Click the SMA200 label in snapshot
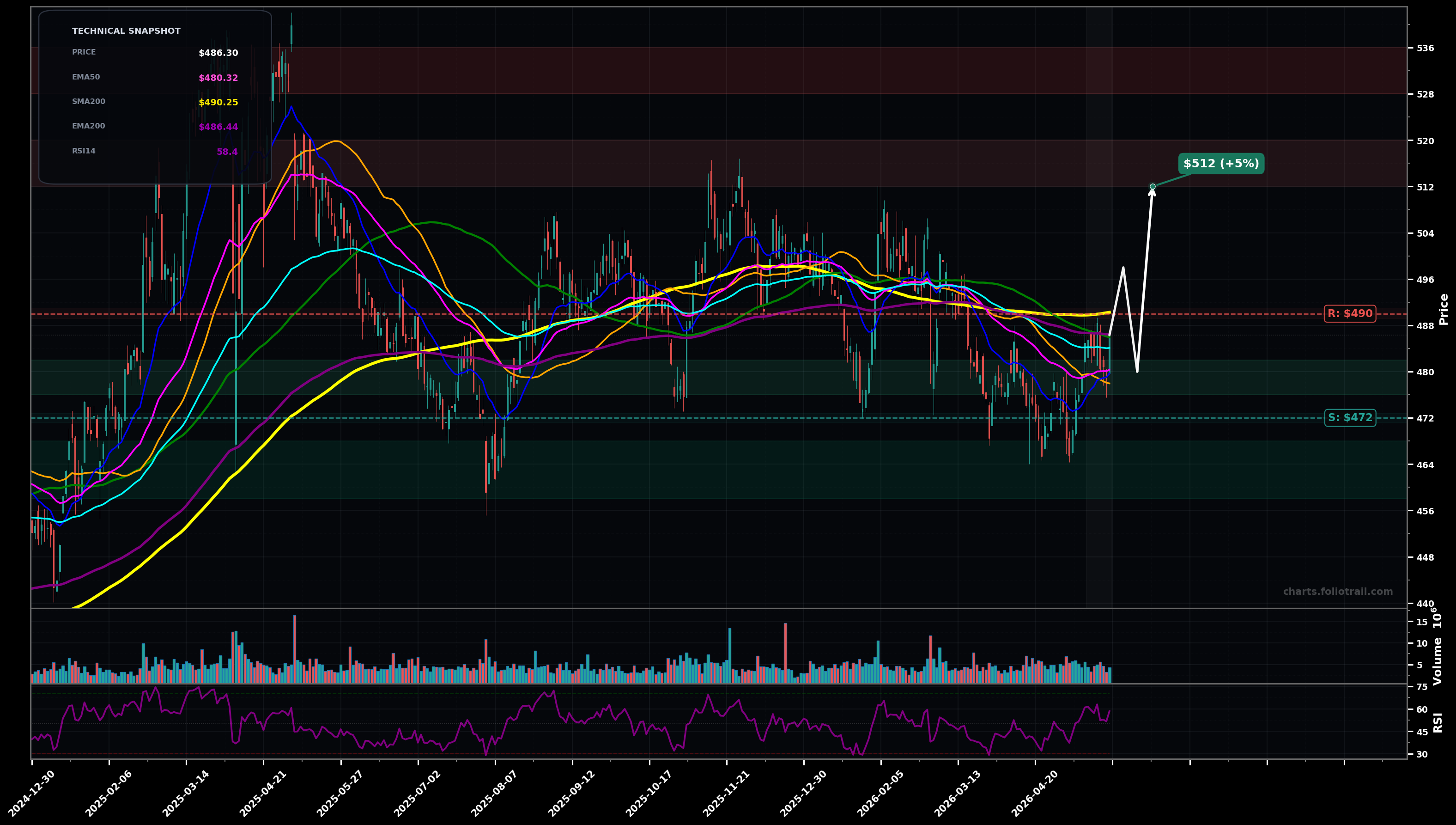The width and height of the screenshot is (1456, 825). pyautogui.click(x=88, y=101)
